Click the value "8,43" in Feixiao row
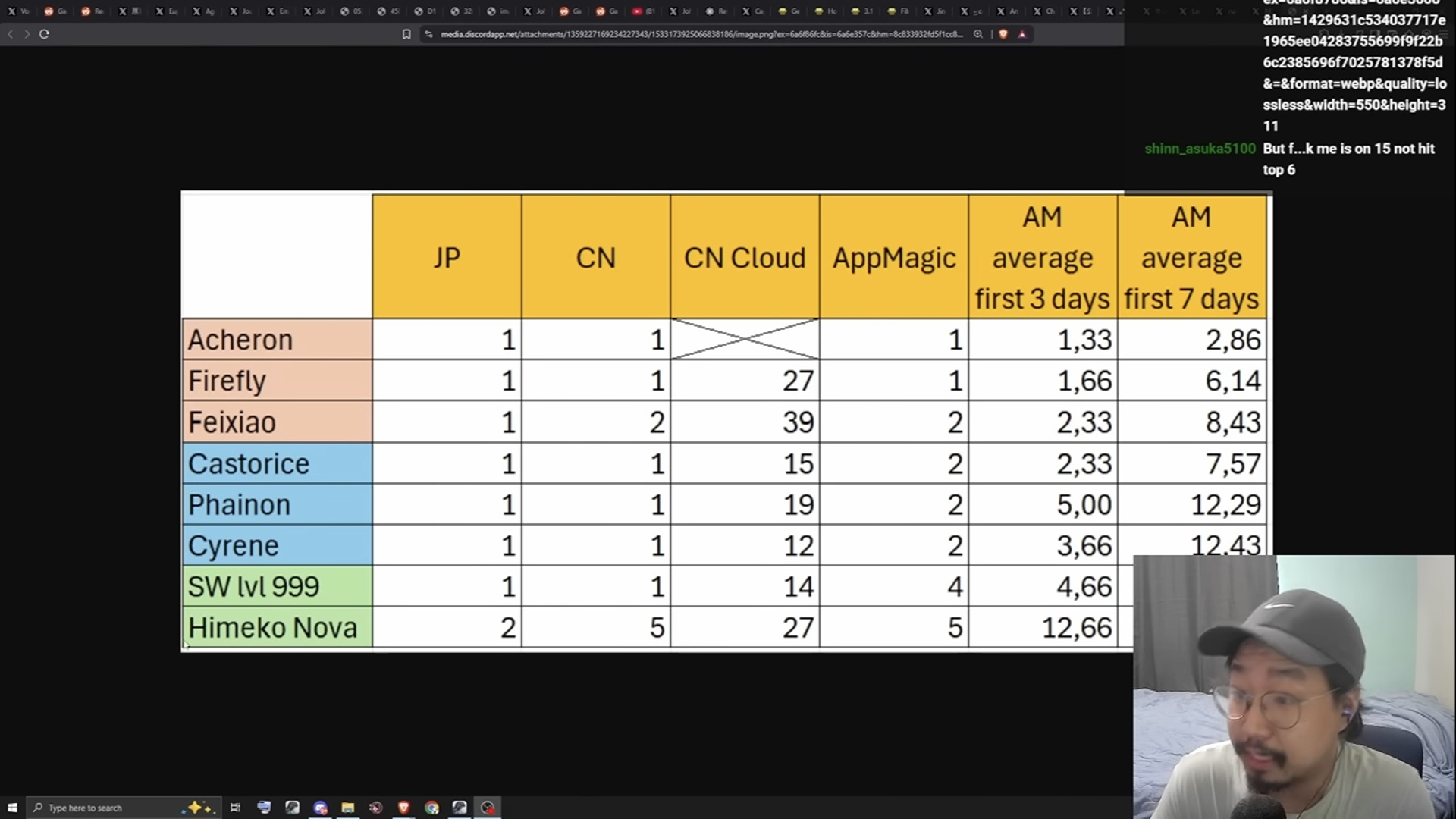Screen dimensions: 1456x819 tap(1233, 422)
